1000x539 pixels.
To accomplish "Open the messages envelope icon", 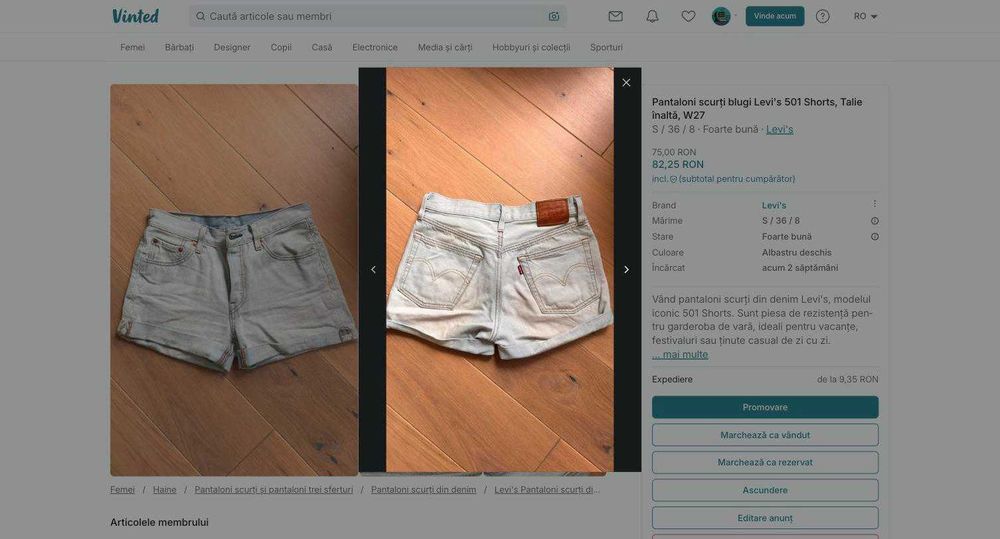I will 615,16.
